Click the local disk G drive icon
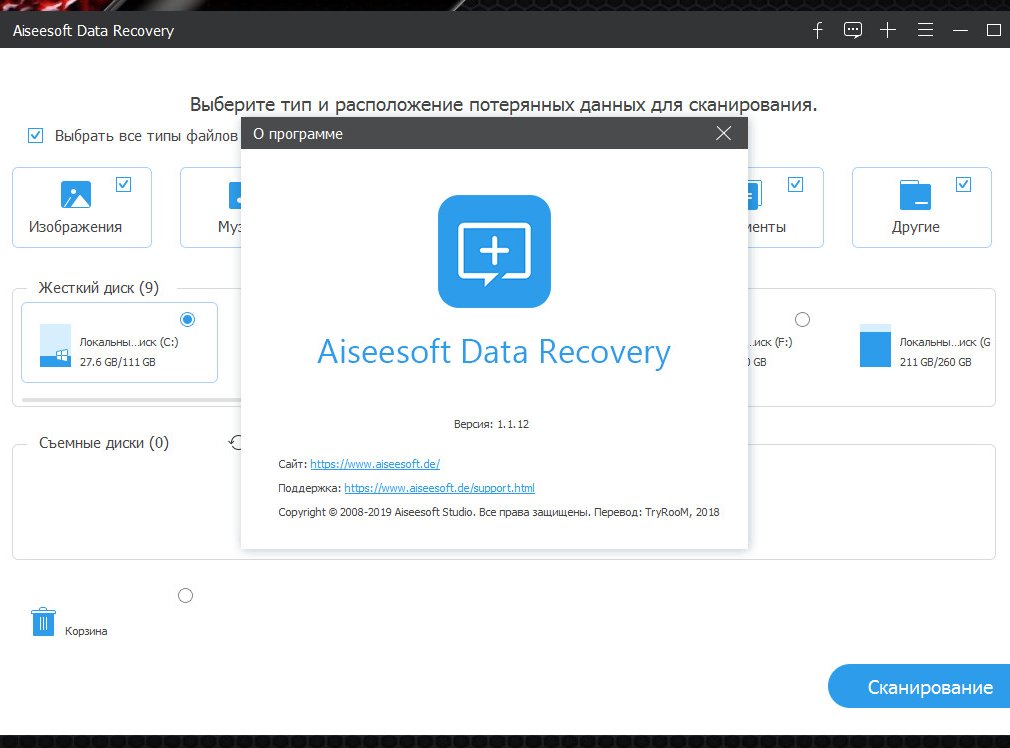 pos(875,346)
